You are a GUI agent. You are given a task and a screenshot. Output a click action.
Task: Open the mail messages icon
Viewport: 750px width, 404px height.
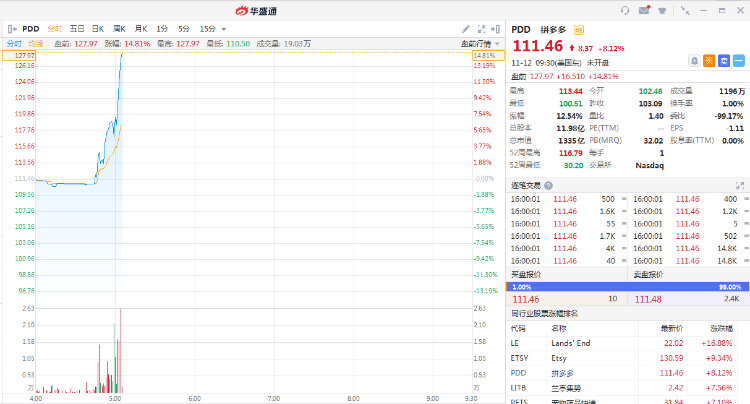pos(645,10)
